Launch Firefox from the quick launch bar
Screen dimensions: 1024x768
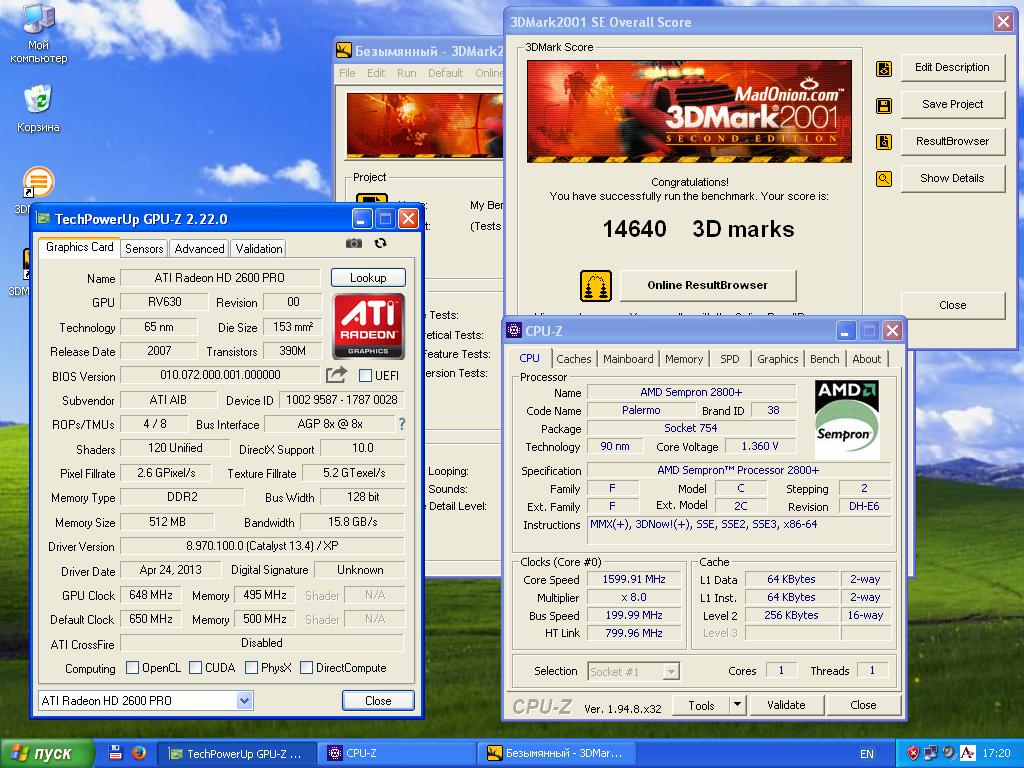pyautogui.click(x=138, y=752)
